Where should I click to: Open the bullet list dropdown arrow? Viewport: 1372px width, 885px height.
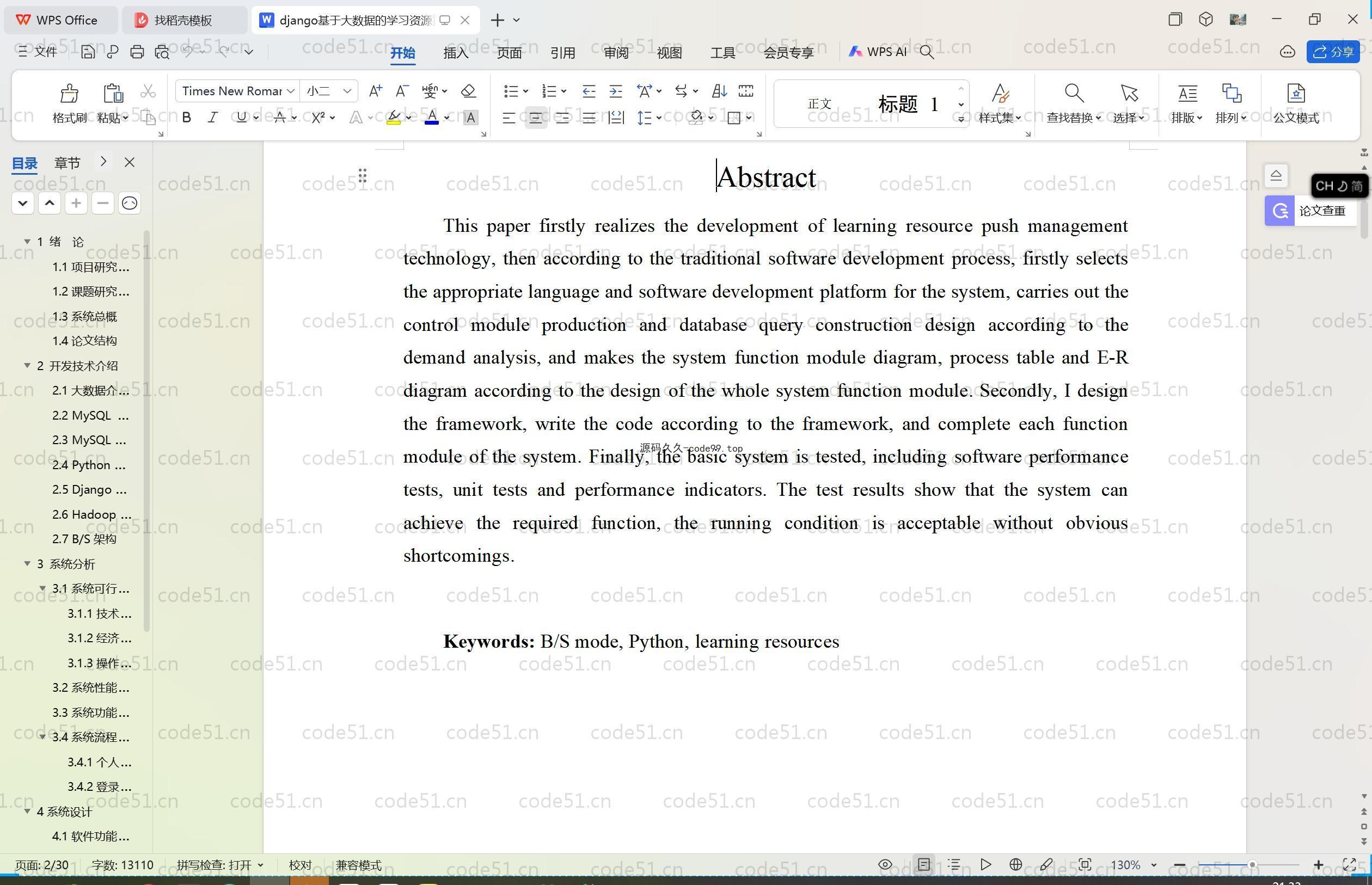coord(525,91)
